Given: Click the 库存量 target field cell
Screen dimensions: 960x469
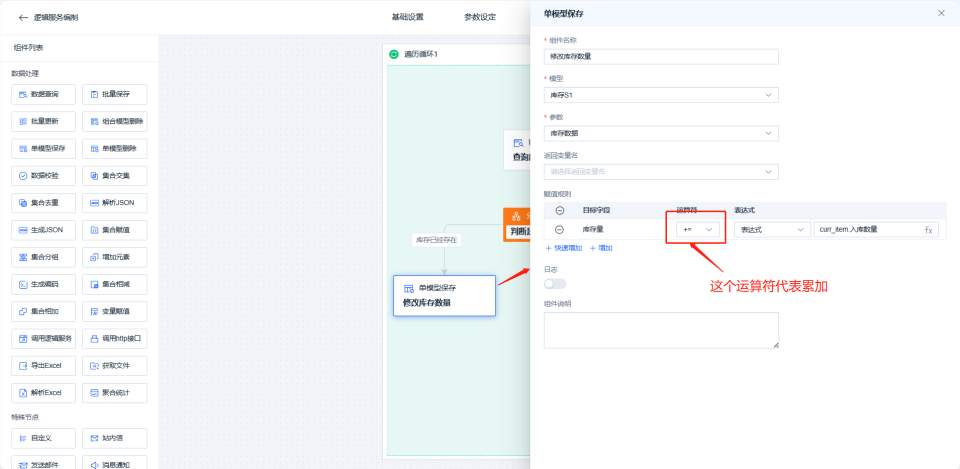Looking at the screenshot, I should 593,230.
